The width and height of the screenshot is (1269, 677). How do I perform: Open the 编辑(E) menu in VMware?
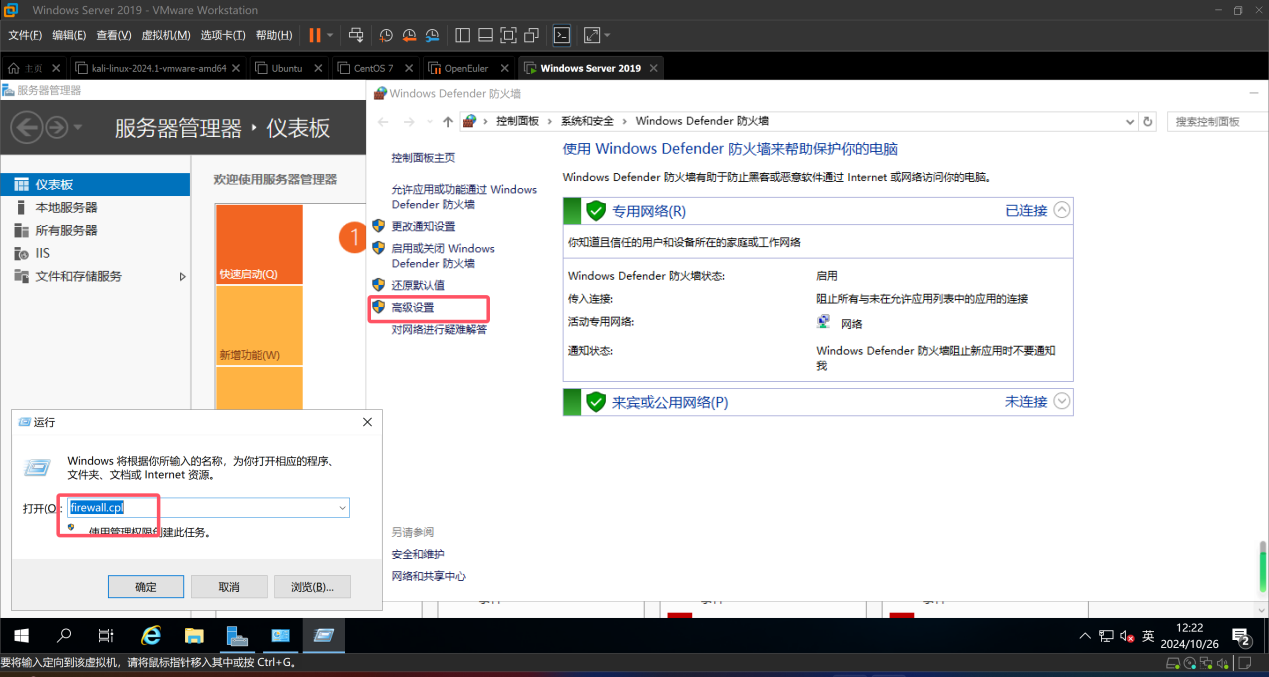69,35
